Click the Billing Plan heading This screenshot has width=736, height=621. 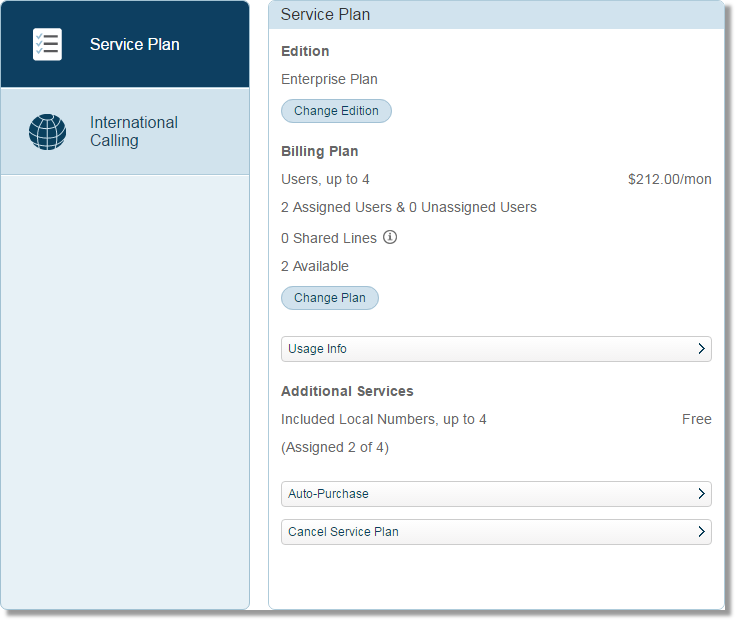pos(320,151)
